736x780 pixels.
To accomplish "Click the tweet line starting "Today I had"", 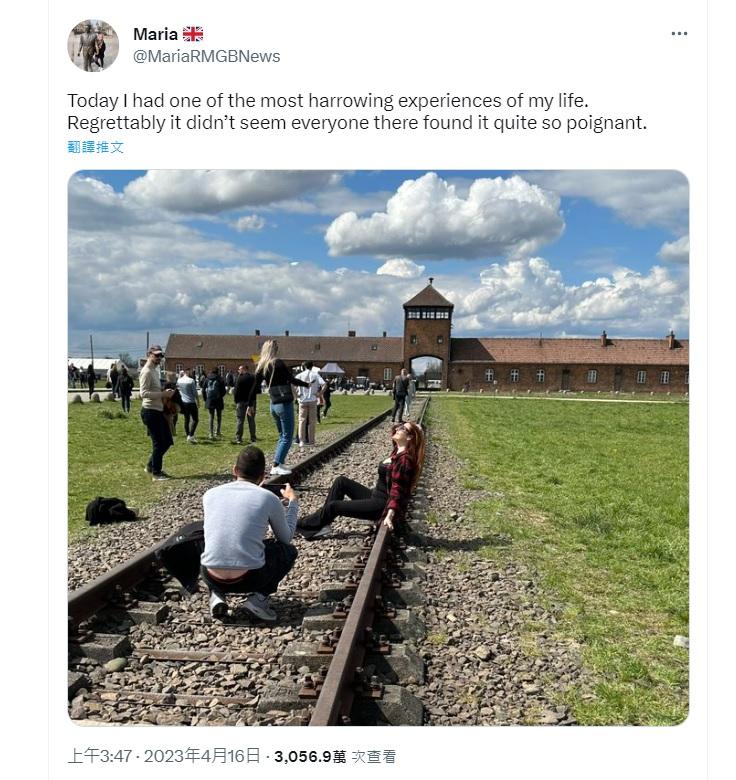I will point(328,100).
